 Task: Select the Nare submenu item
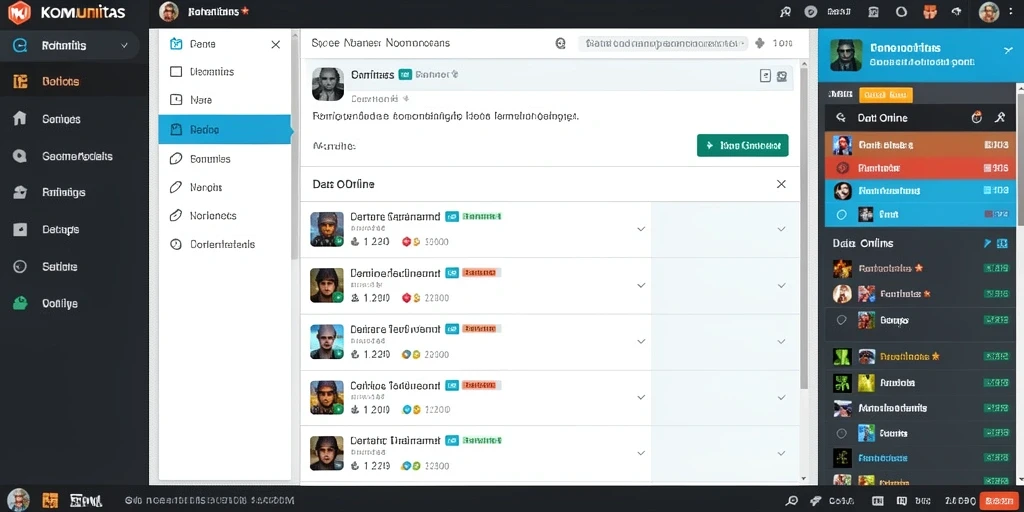(x=226, y=100)
